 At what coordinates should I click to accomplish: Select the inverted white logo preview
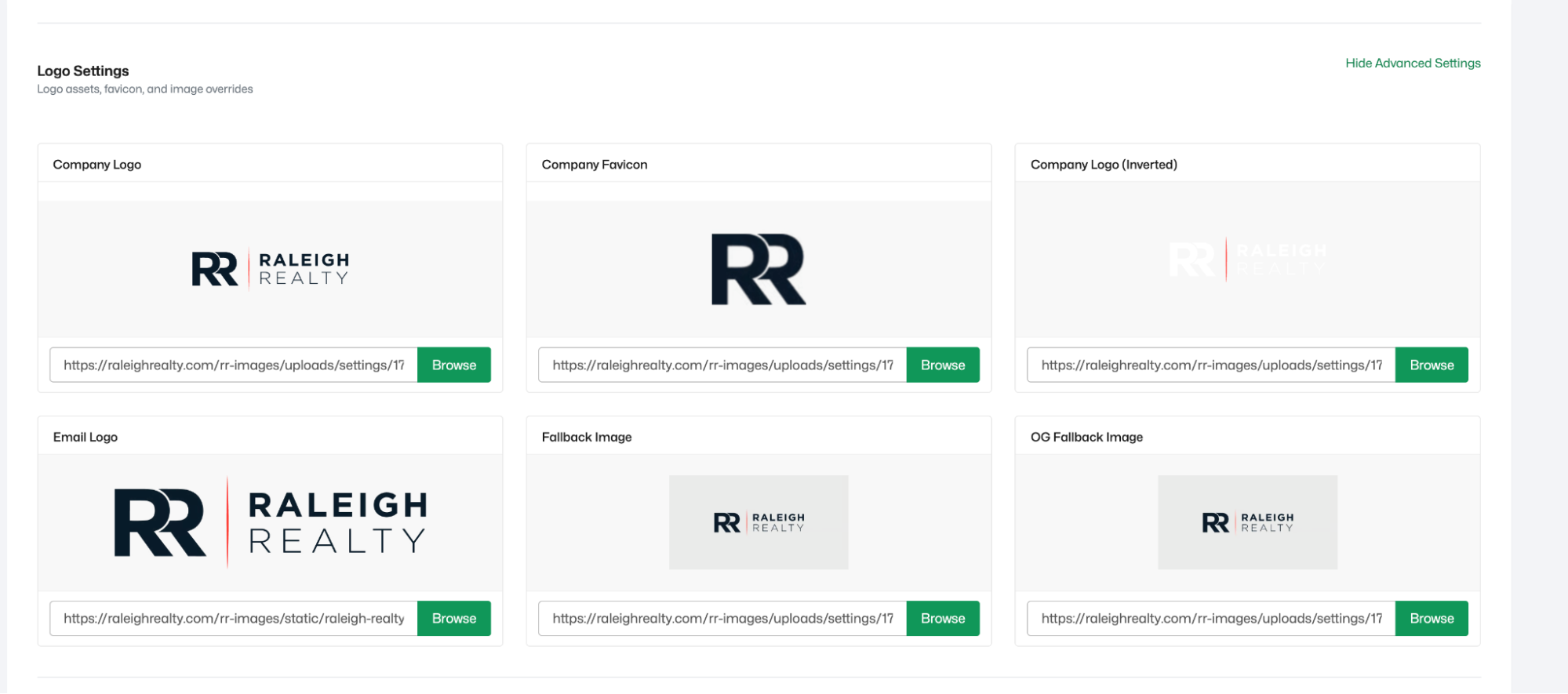(1247, 260)
